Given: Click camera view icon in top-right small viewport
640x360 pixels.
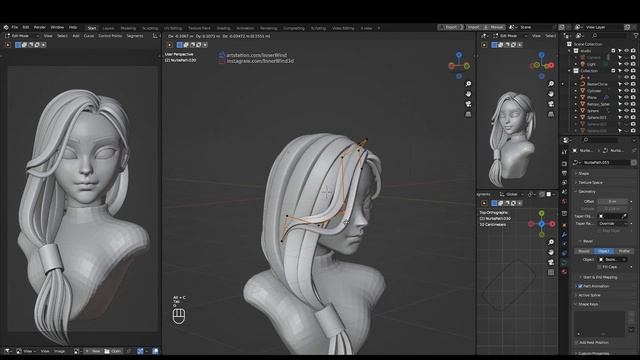Looking at the screenshot, I should coord(551,104).
